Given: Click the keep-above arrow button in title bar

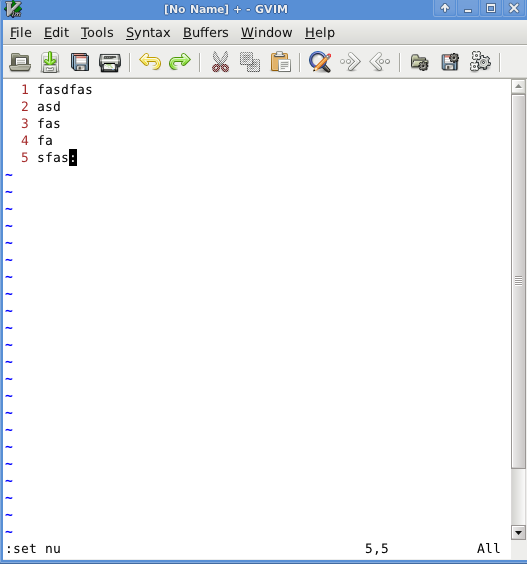Looking at the screenshot, I should coord(445,8).
